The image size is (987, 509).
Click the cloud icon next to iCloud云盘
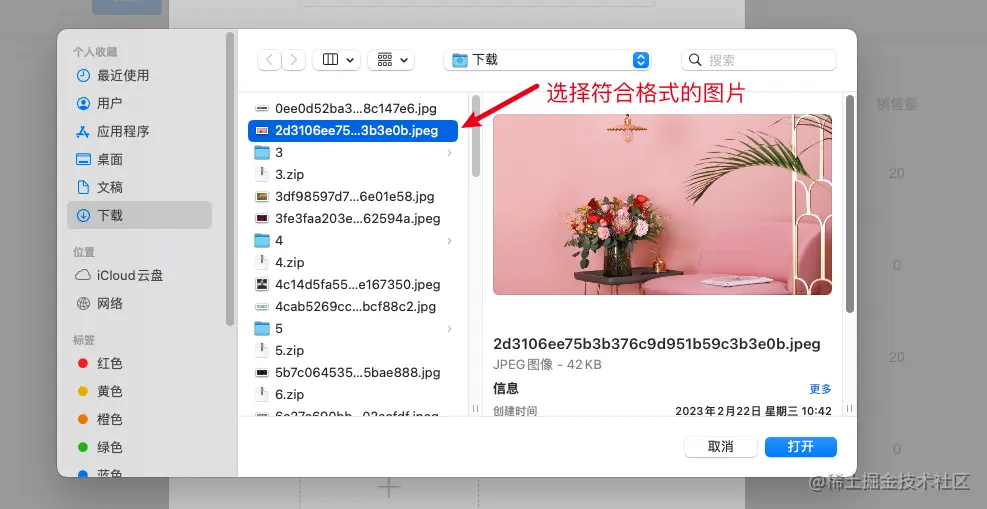pyautogui.click(x=83, y=276)
